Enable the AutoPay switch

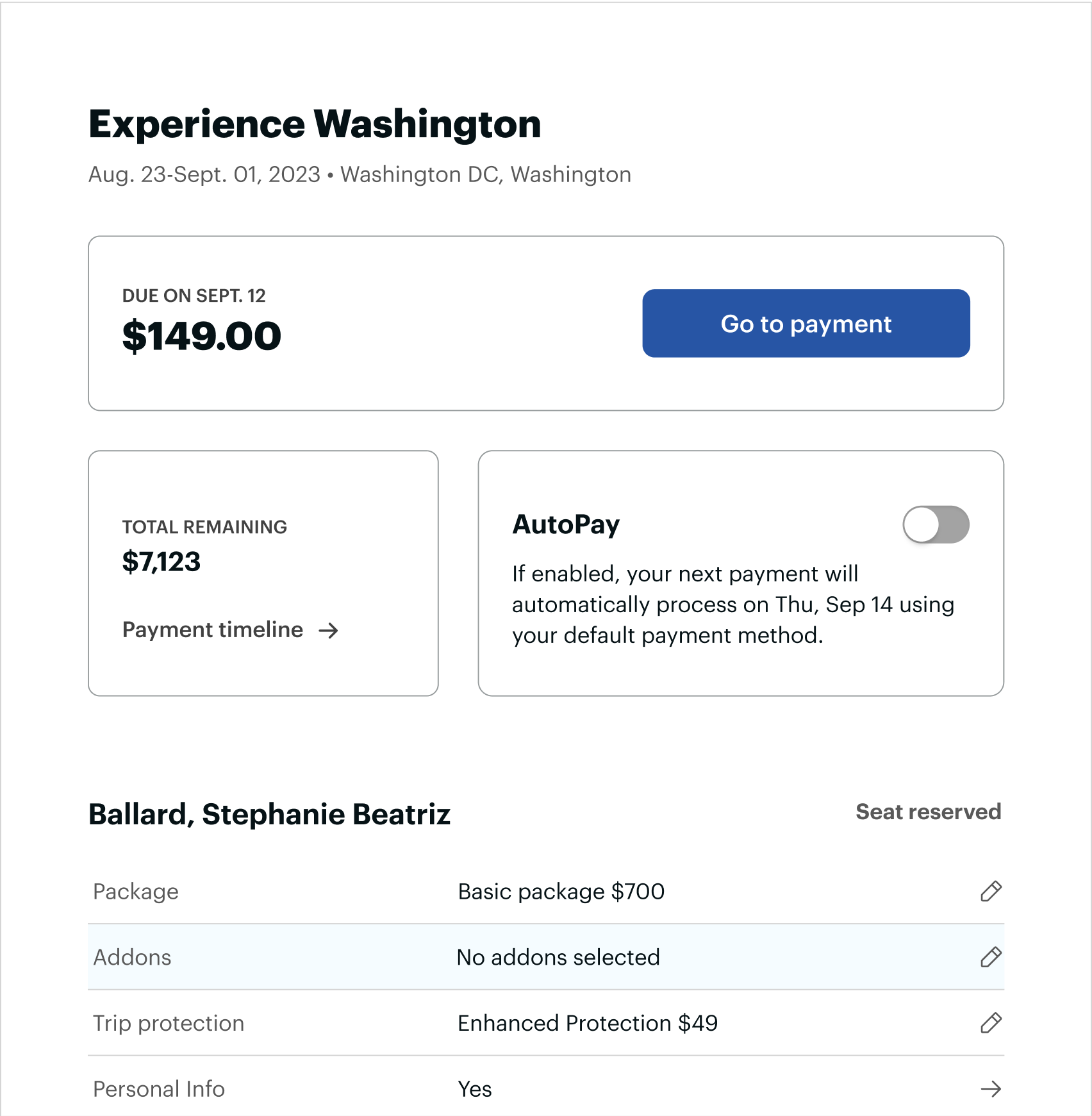936,524
